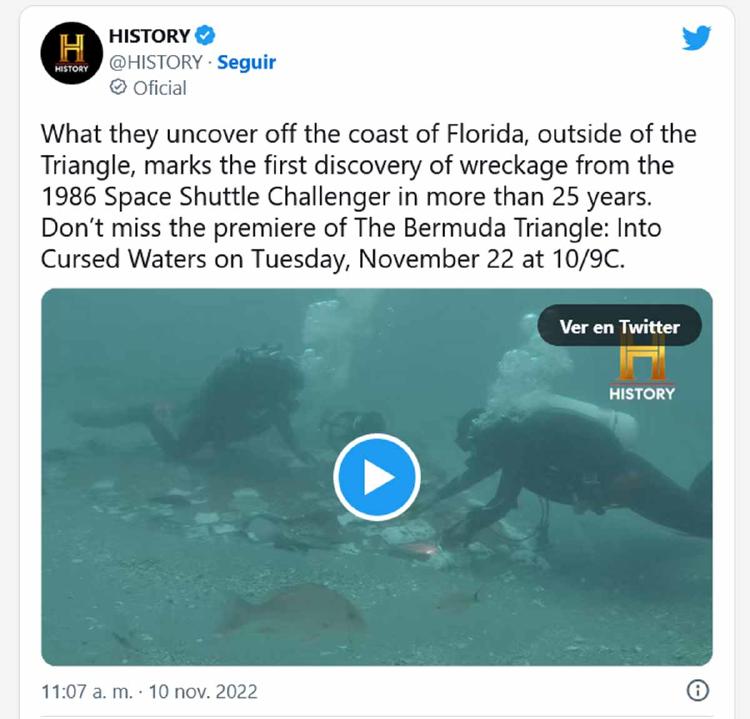This screenshot has width=750, height=719.
Task: Click the large fish in the video frame
Action: pyautogui.click(x=293, y=608)
